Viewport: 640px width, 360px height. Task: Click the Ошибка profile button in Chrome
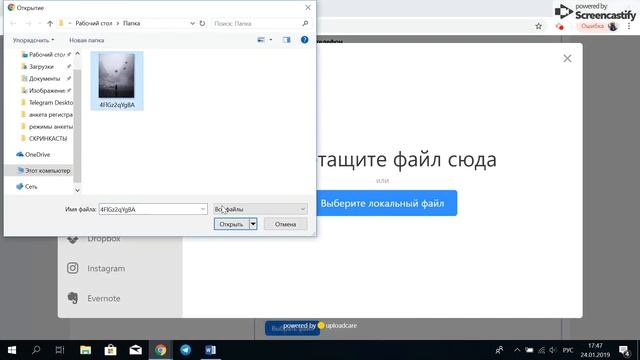(x=598, y=27)
